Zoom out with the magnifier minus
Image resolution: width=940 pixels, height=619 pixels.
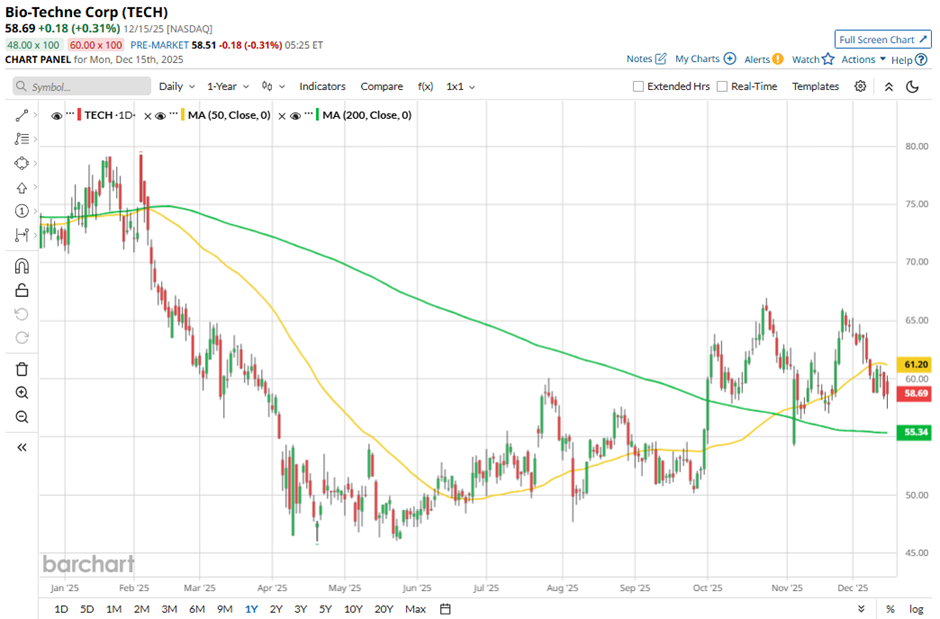[22, 416]
